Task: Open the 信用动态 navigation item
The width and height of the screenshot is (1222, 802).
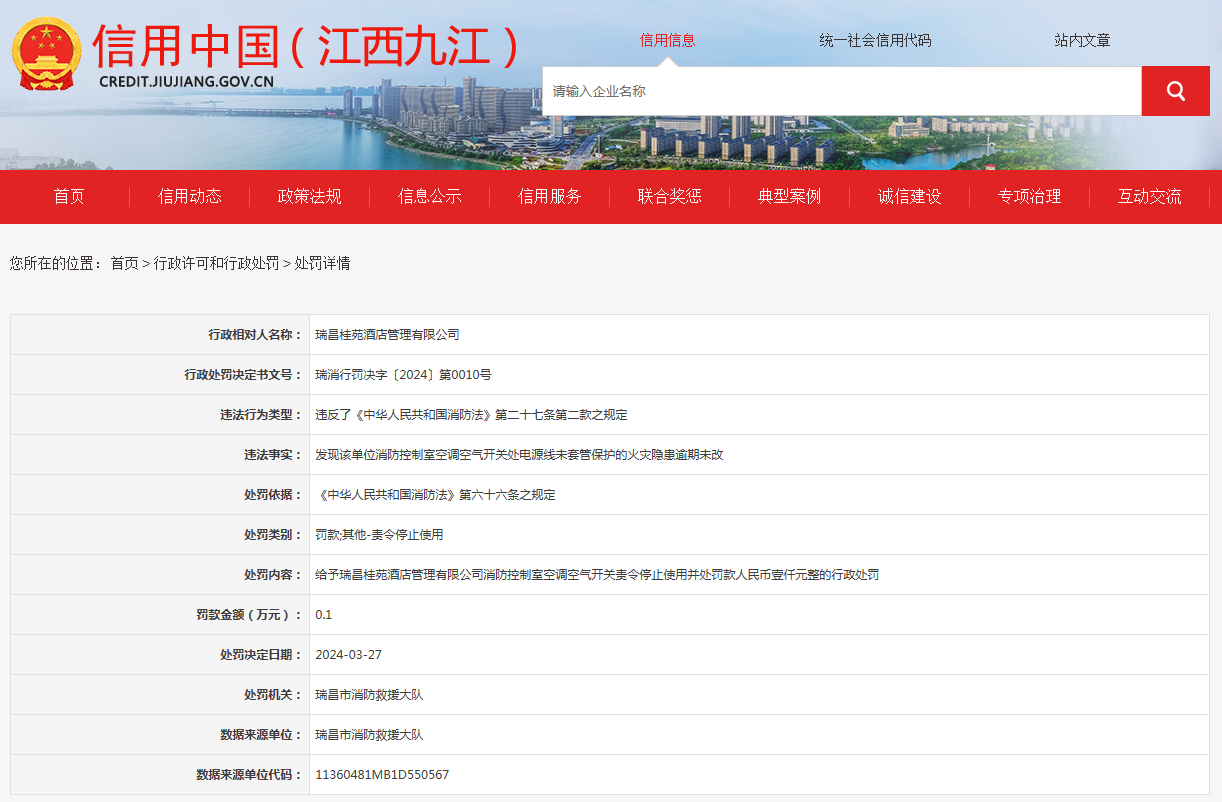Action: pos(190,197)
